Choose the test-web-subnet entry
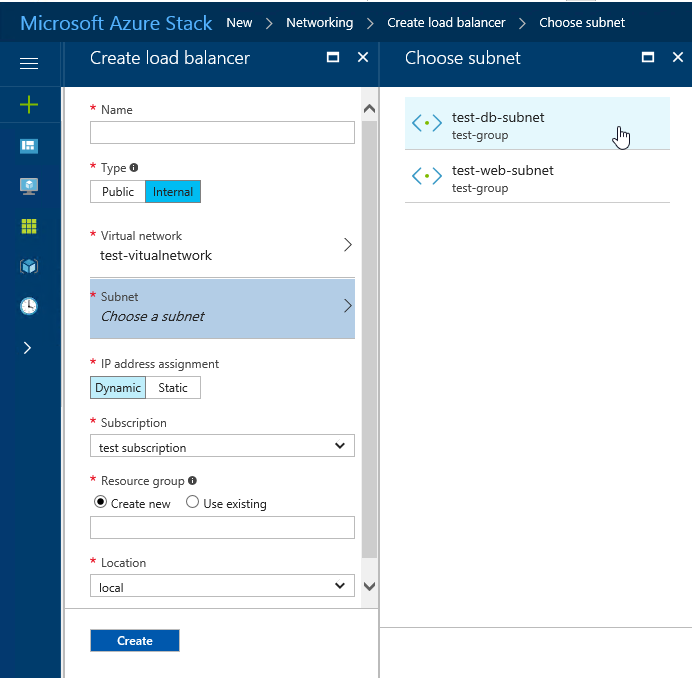The height and width of the screenshot is (678, 692). pos(537,177)
